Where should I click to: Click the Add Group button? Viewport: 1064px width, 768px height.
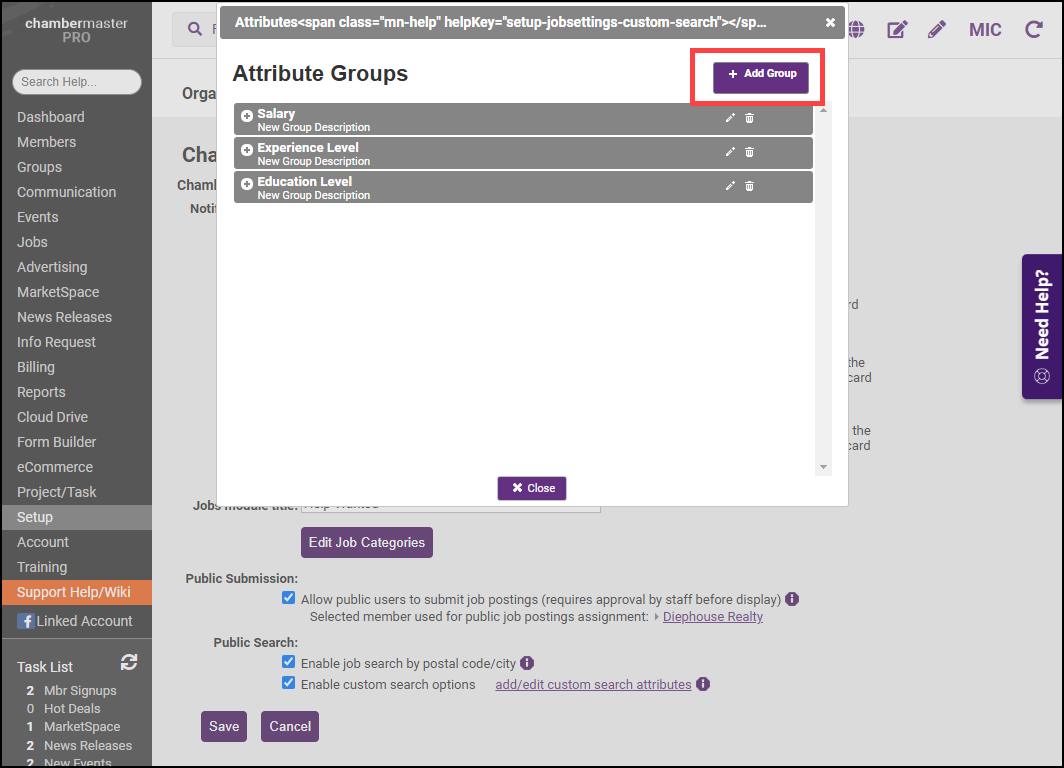click(760, 75)
